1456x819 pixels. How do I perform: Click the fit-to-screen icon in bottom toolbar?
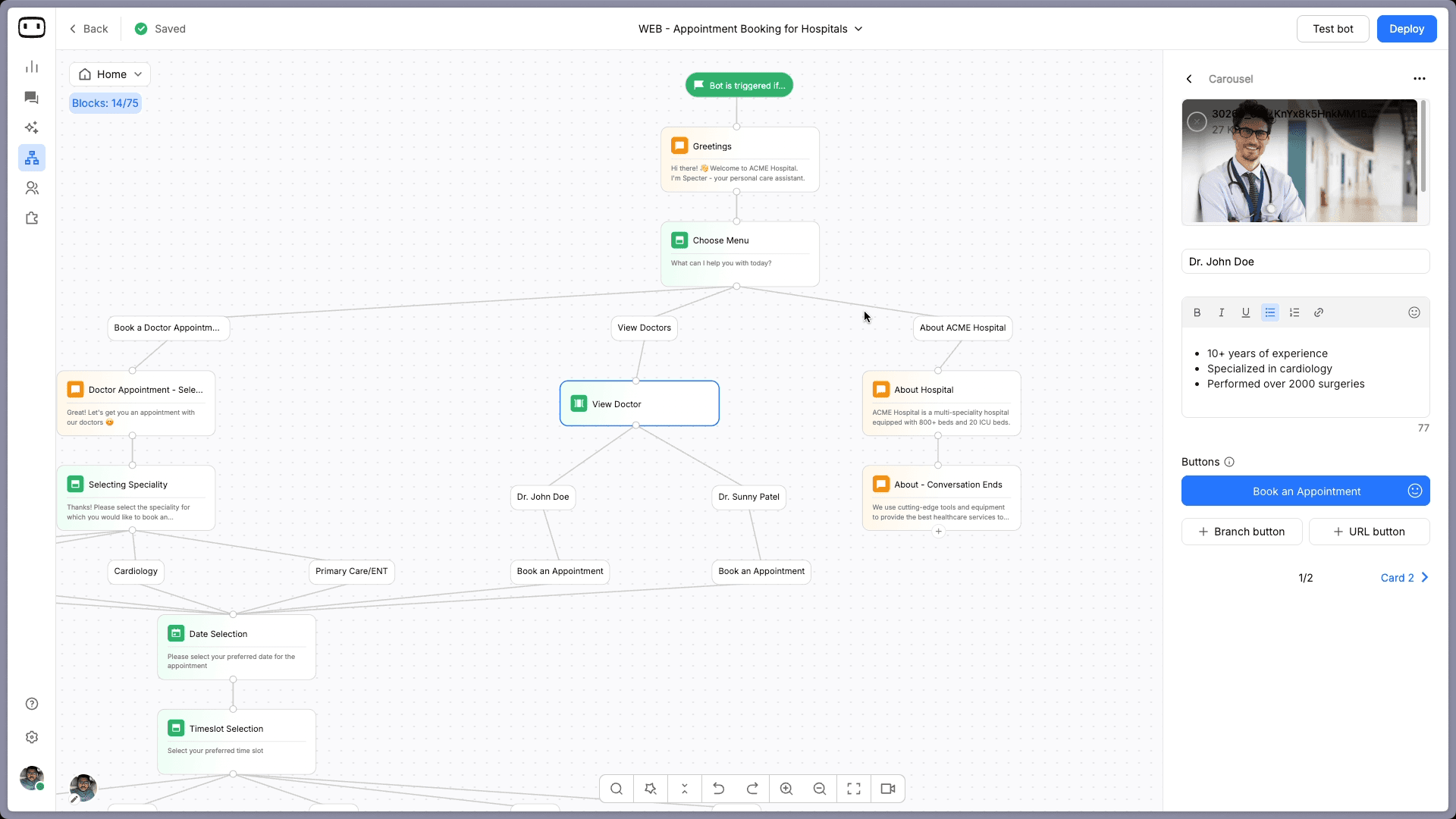tap(853, 789)
